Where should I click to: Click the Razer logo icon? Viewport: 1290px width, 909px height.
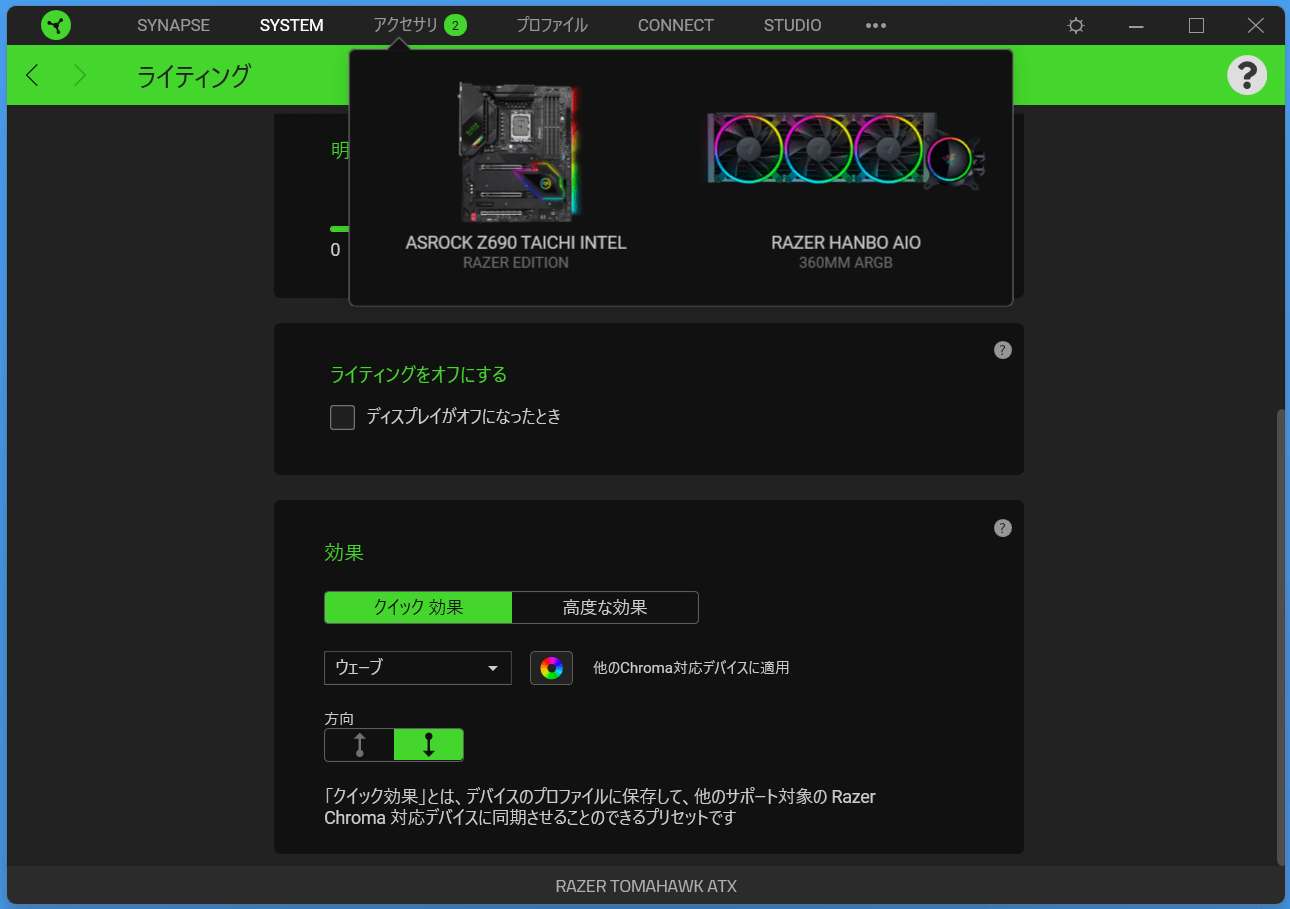click(x=56, y=25)
